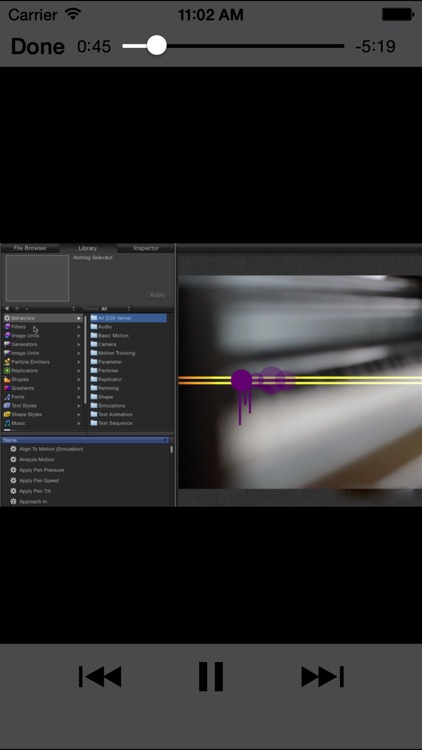Open the Simulations folder icon
Screen dimensions: 422x750
(94, 406)
